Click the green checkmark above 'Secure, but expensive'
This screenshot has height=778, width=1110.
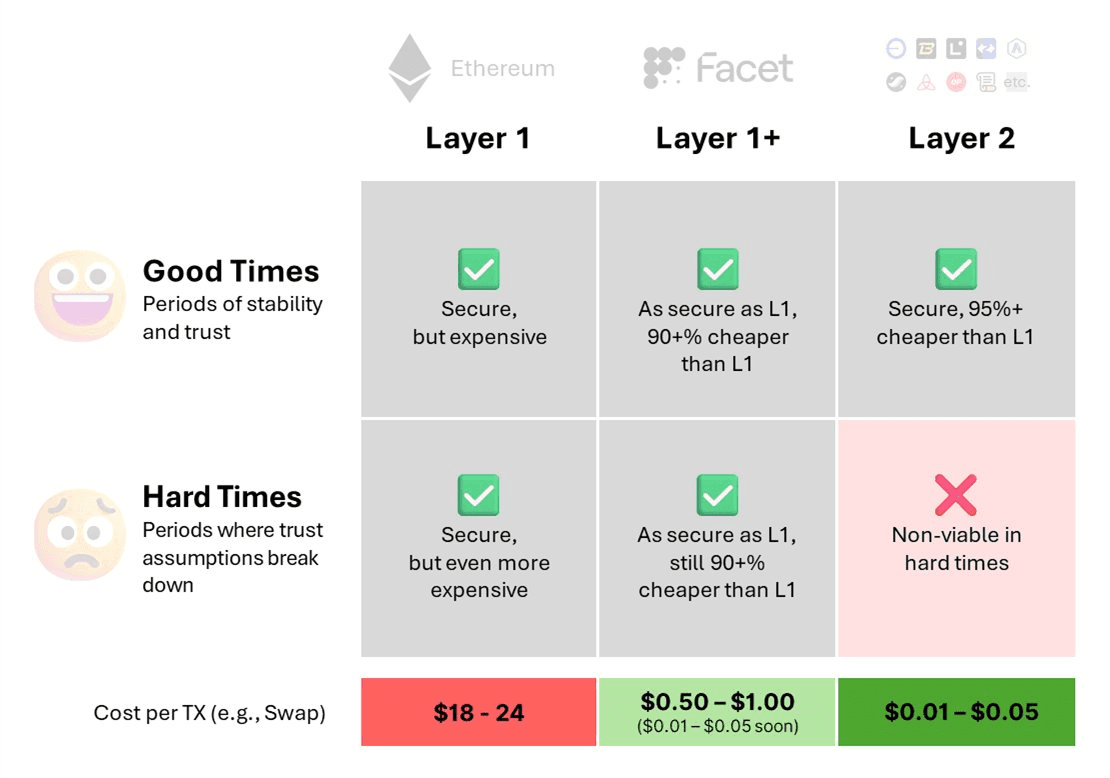click(479, 269)
